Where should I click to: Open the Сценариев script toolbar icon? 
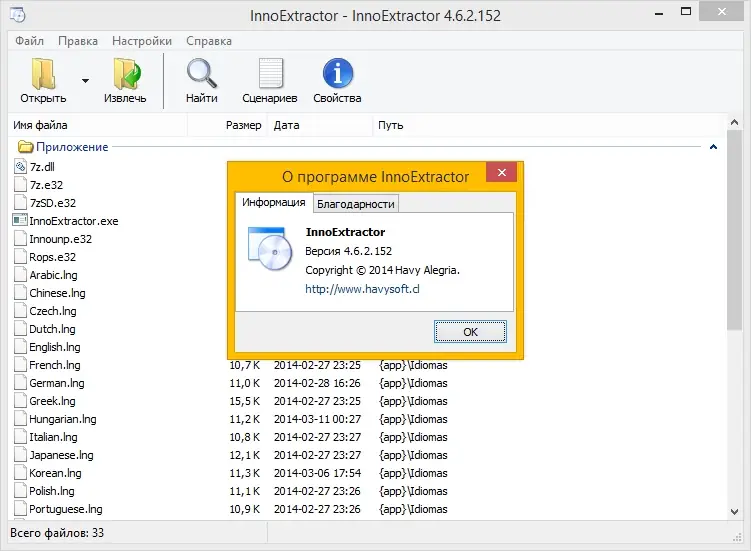[x=271, y=73]
